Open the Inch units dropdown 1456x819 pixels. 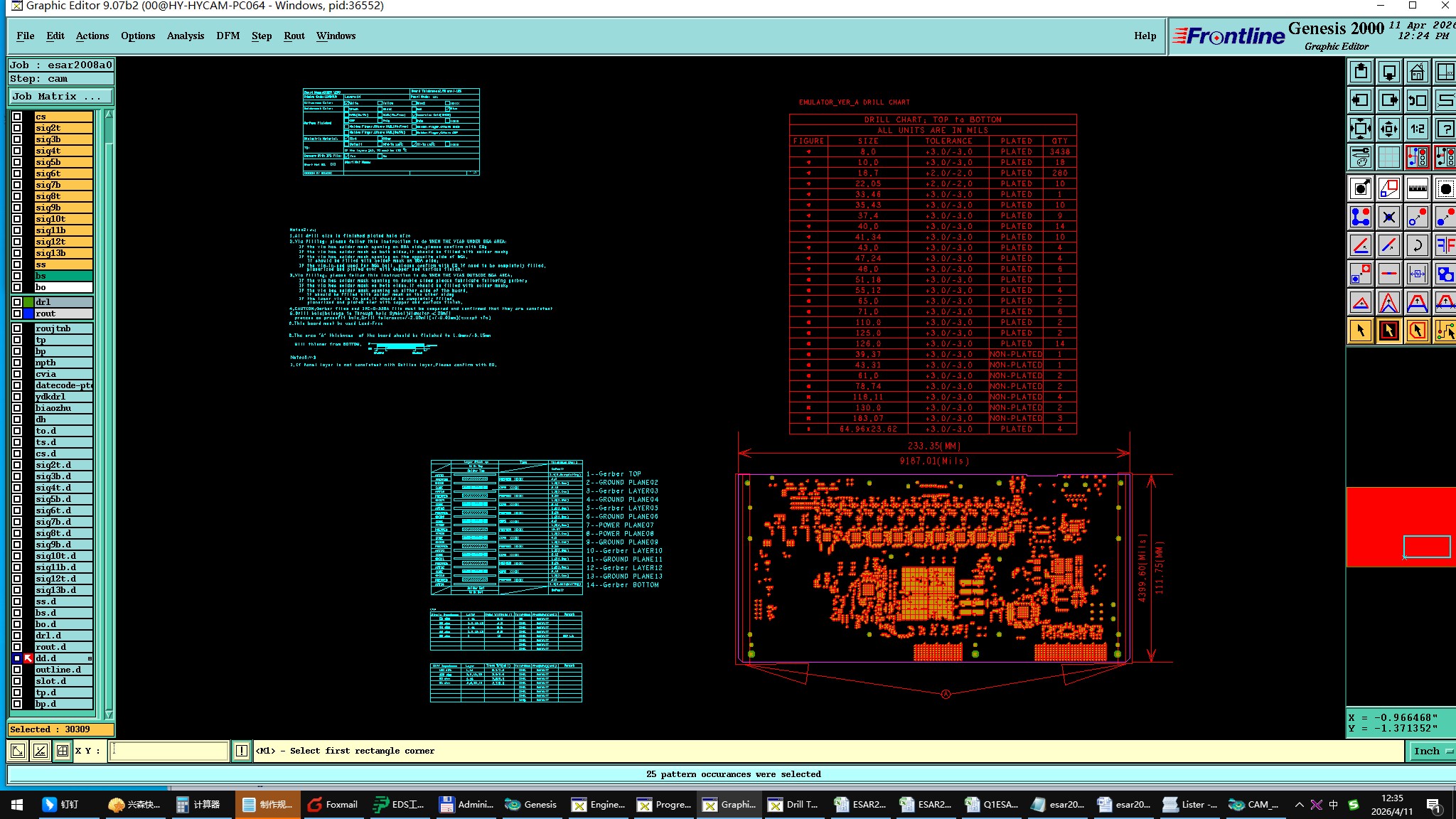tap(1430, 751)
